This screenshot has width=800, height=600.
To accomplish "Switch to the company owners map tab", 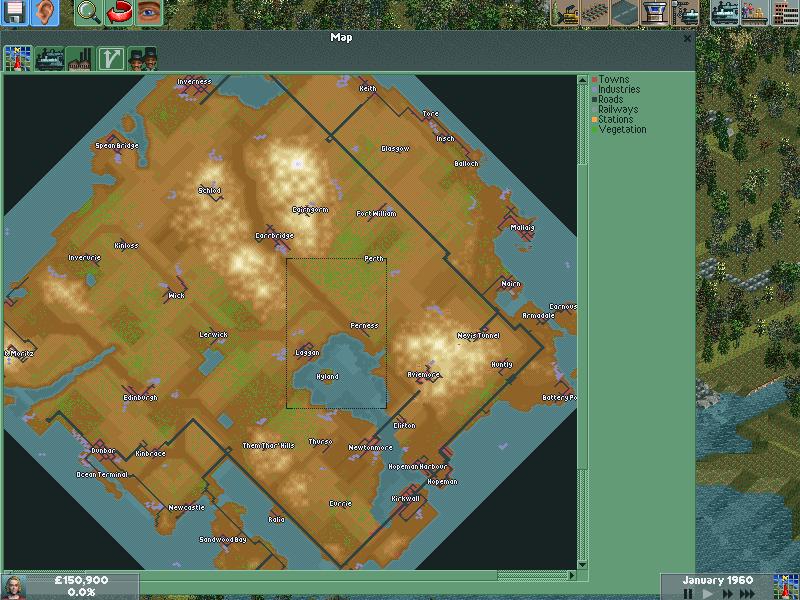I will [142, 58].
